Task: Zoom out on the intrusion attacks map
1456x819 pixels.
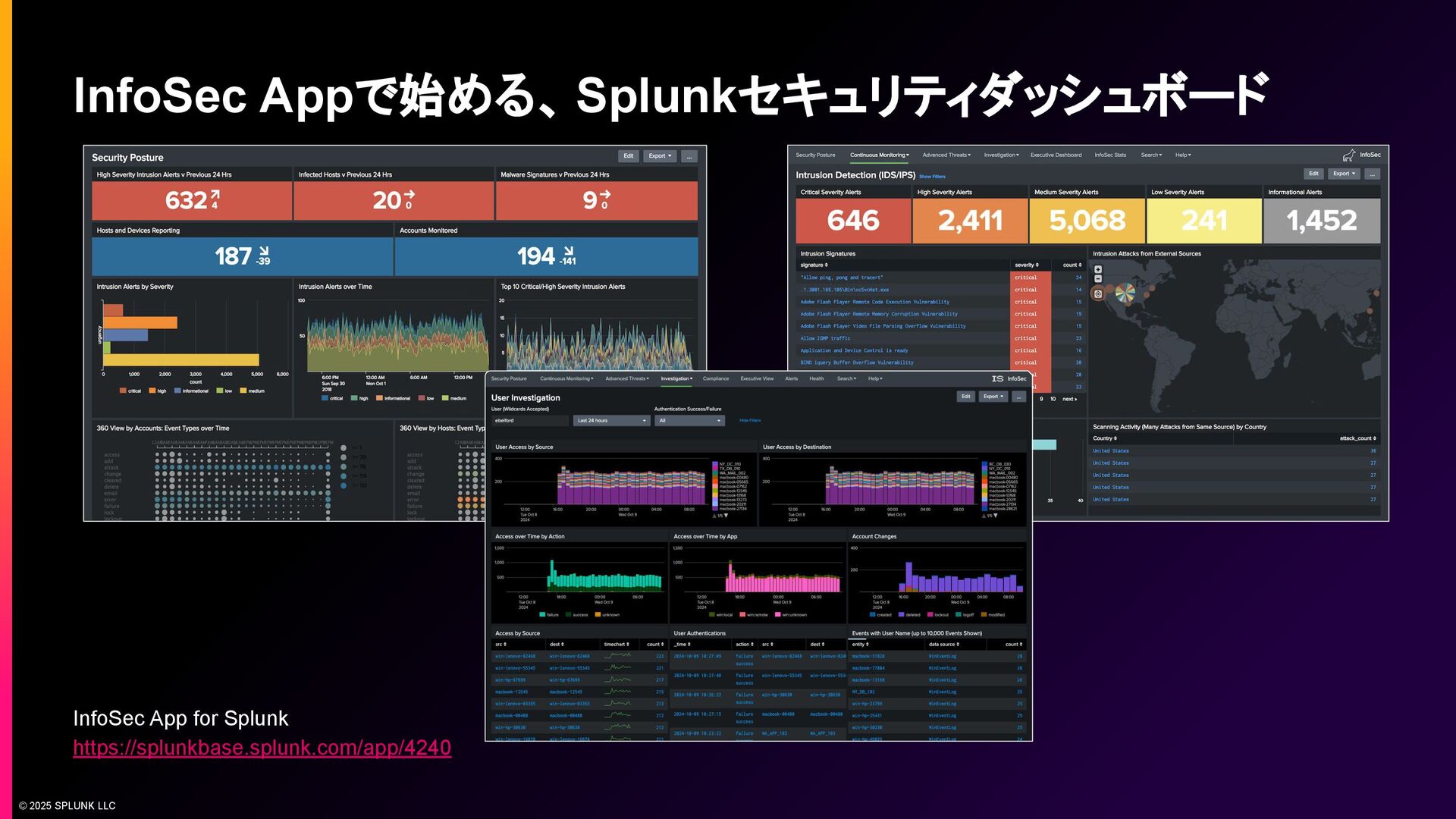Action: pos(1098,279)
